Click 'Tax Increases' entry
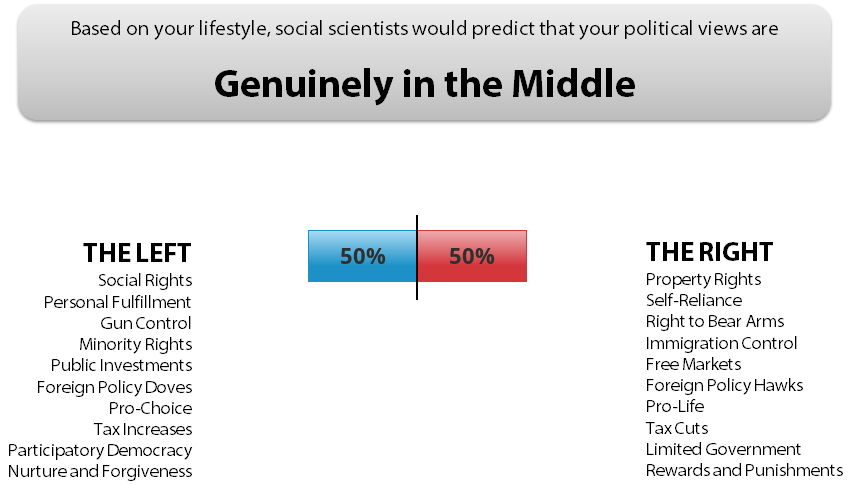 [x=142, y=429]
